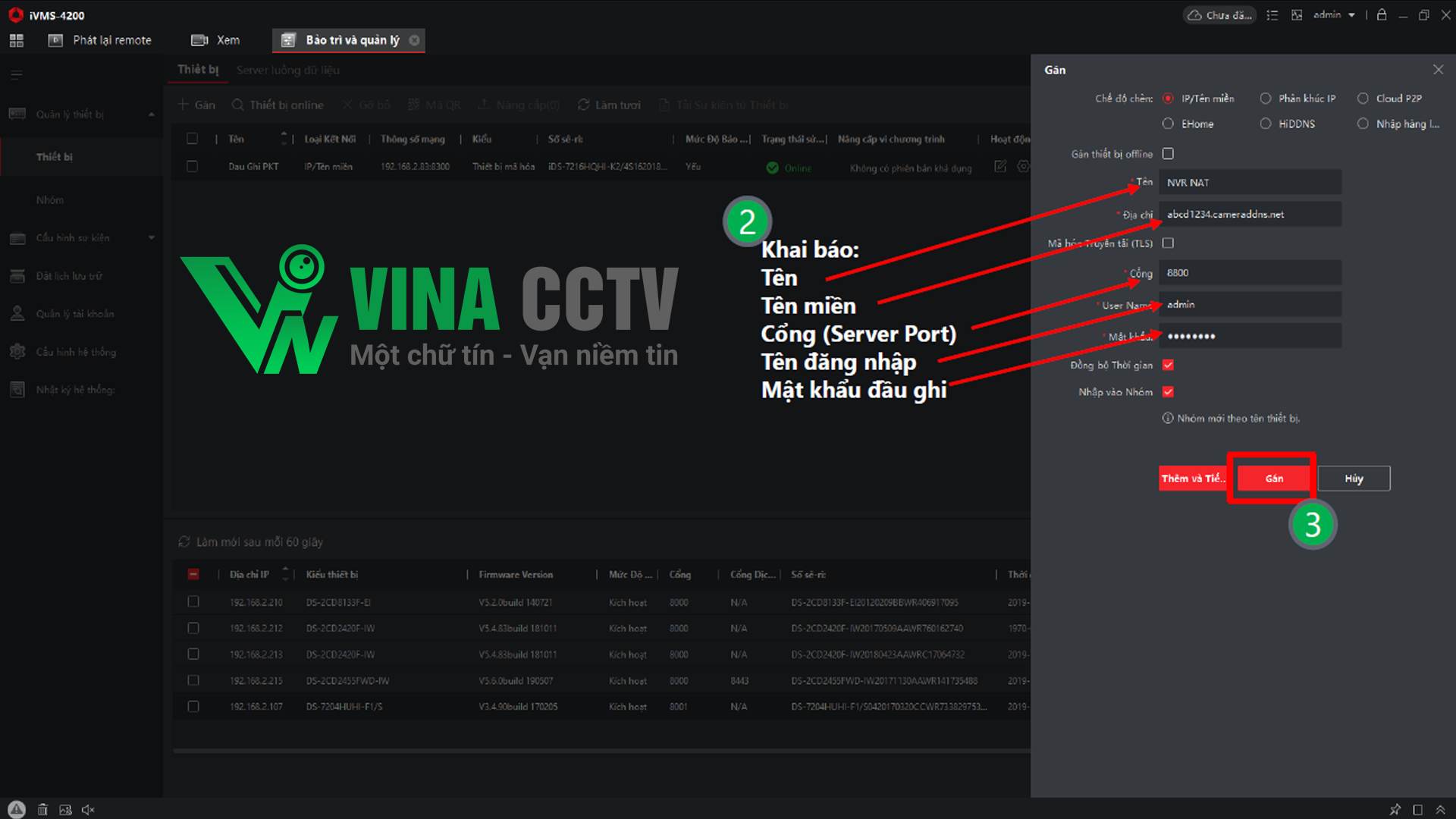This screenshot has height=819, width=1456.
Task: Open the Phát lại remote tab
Action: [99, 40]
